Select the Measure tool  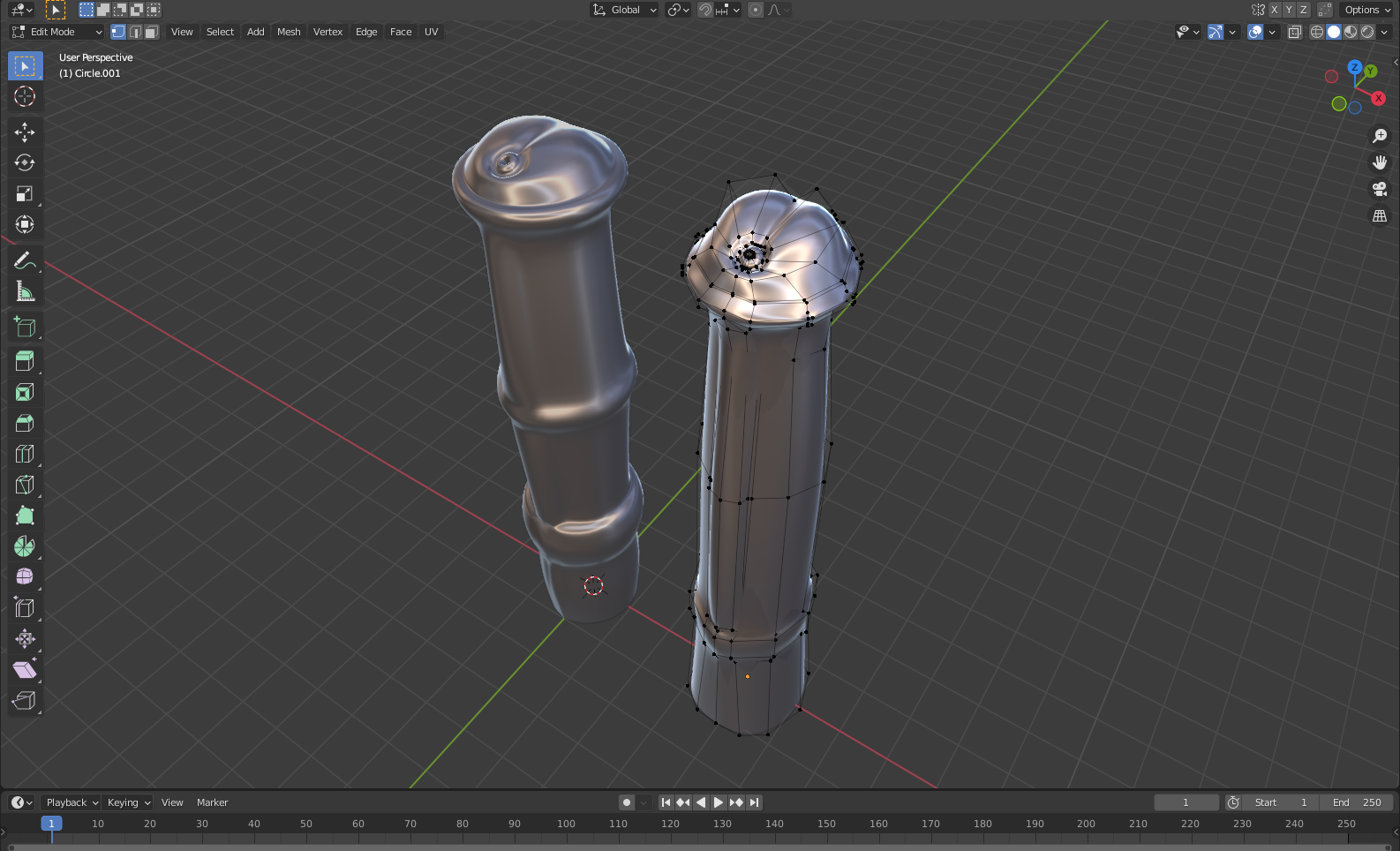point(25,291)
